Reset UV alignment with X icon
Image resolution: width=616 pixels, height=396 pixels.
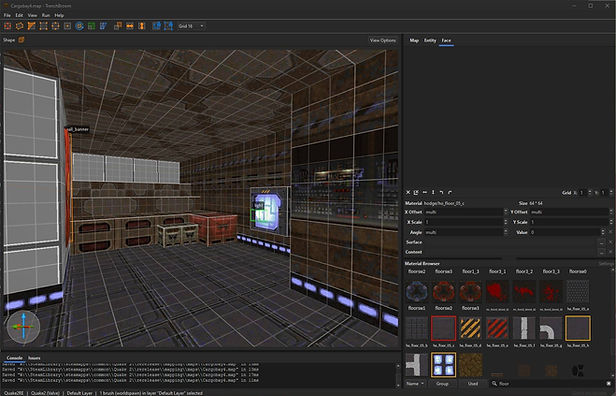click(x=408, y=192)
